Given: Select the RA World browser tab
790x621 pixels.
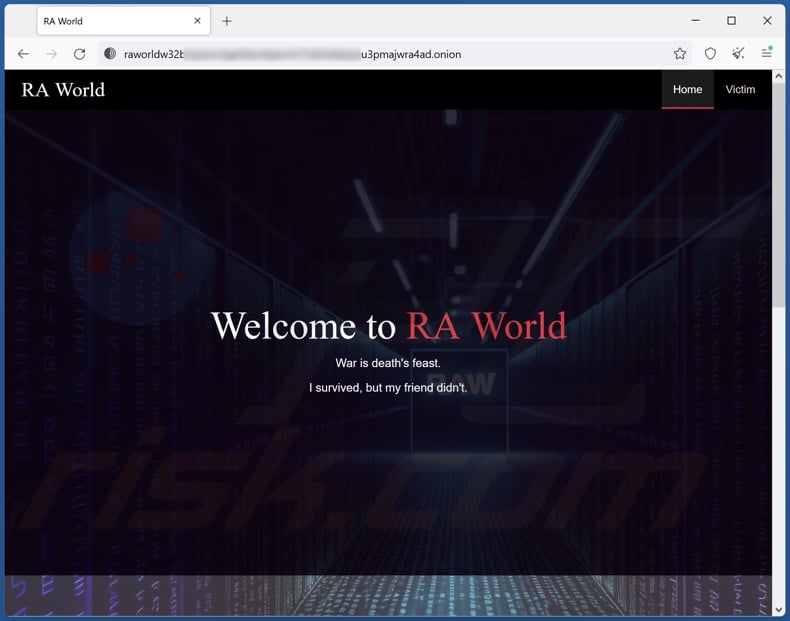Looking at the screenshot, I should [x=110, y=21].
